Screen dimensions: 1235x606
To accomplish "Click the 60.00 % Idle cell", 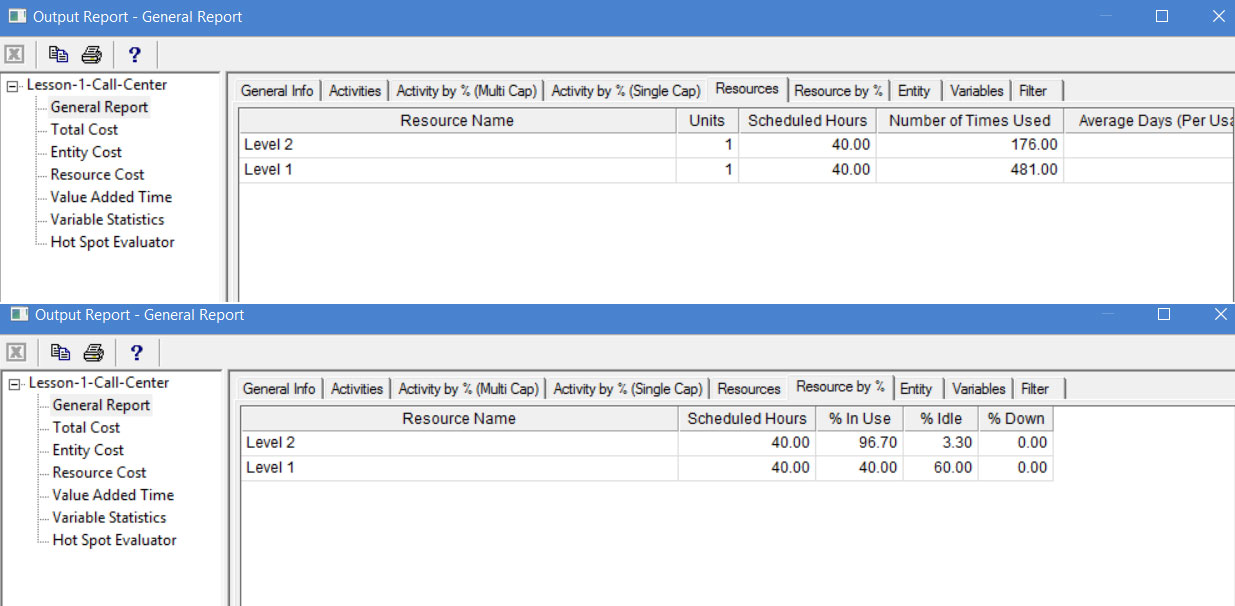I will coord(940,468).
